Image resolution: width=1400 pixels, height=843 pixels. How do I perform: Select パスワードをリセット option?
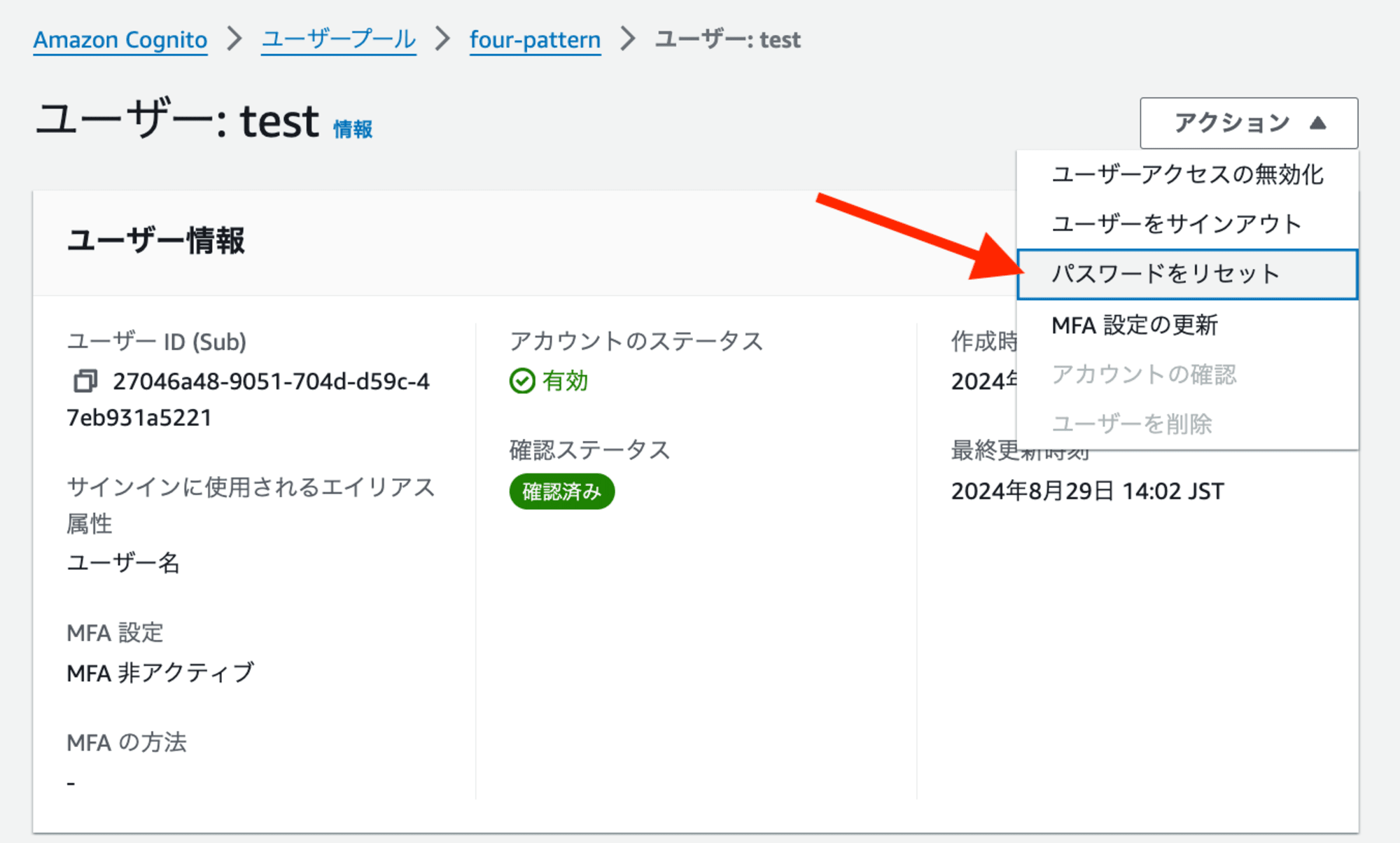coord(1187,274)
